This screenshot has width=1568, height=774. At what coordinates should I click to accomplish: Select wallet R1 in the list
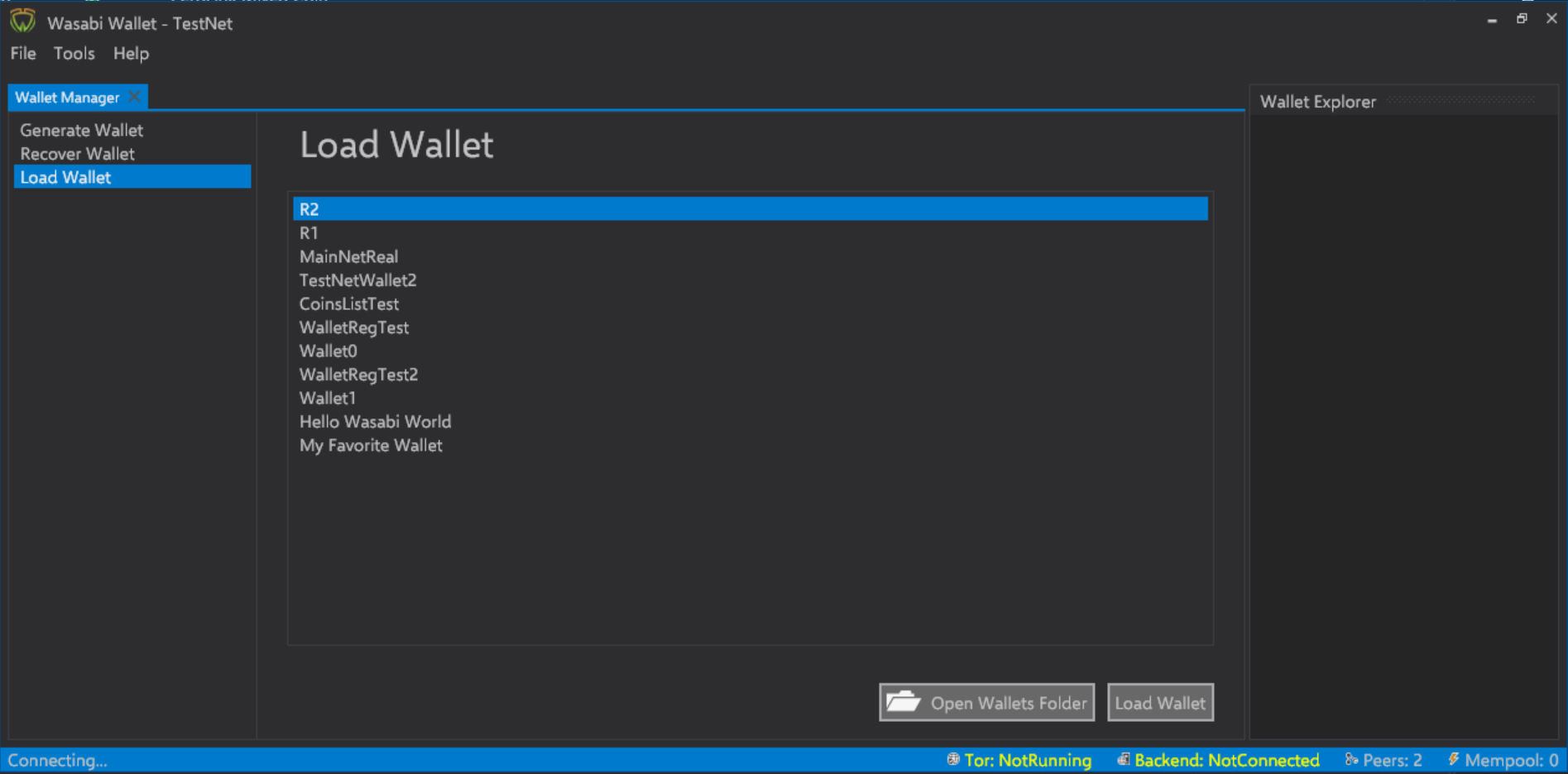tap(750, 232)
